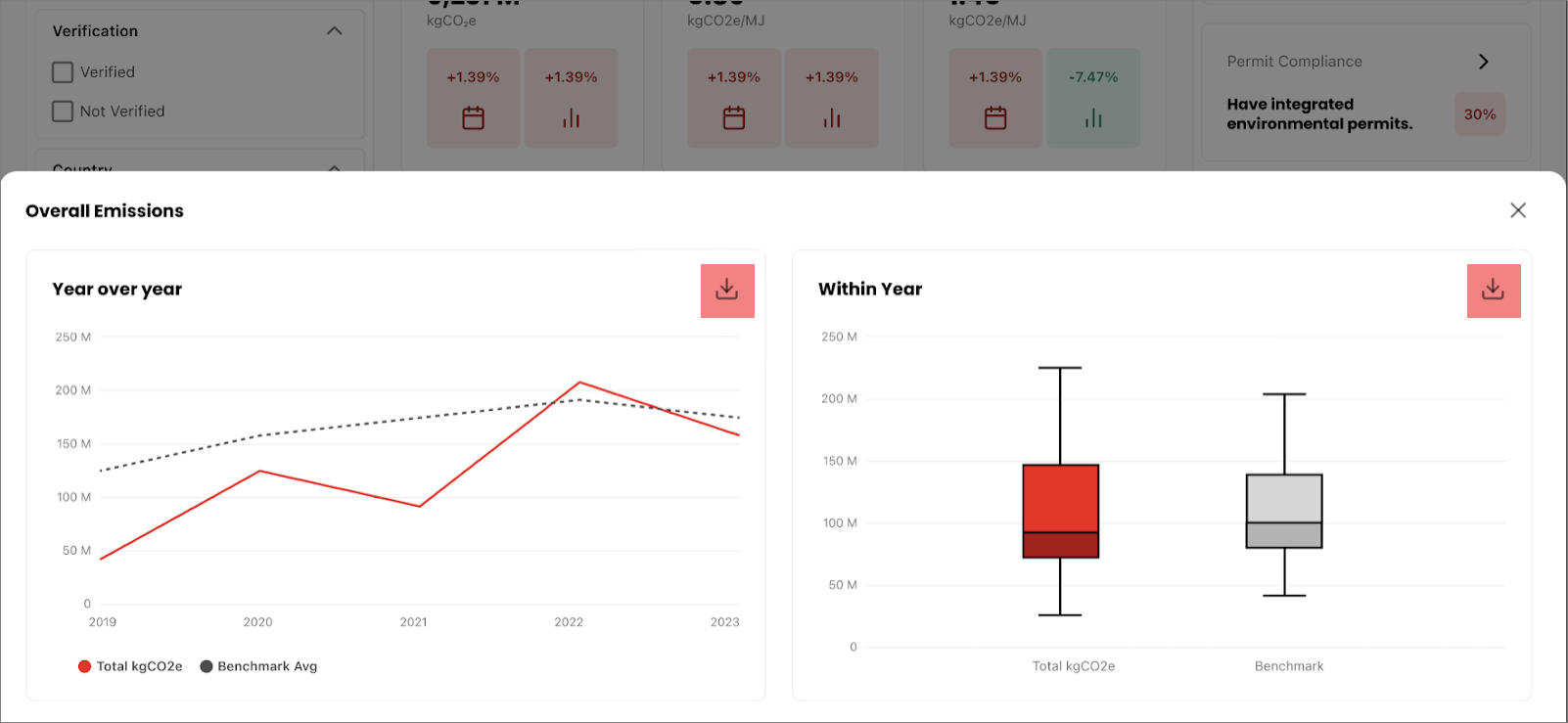Click the 30% compliance badge

pos(1479,113)
